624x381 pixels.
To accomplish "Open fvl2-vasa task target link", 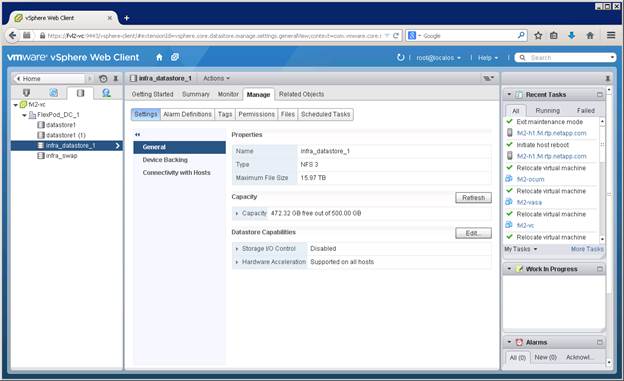I will pyautogui.click(x=529, y=203).
